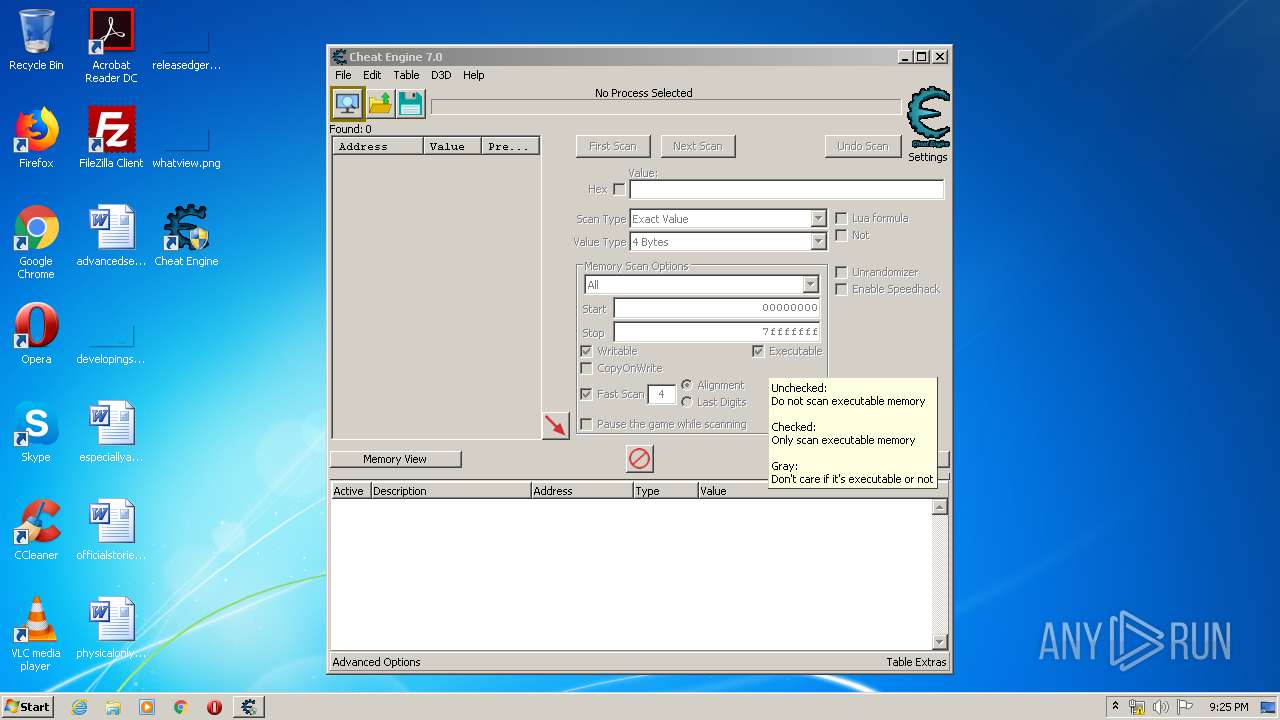Click the First Scan button
This screenshot has width=1280, height=720.
coord(613,146)
